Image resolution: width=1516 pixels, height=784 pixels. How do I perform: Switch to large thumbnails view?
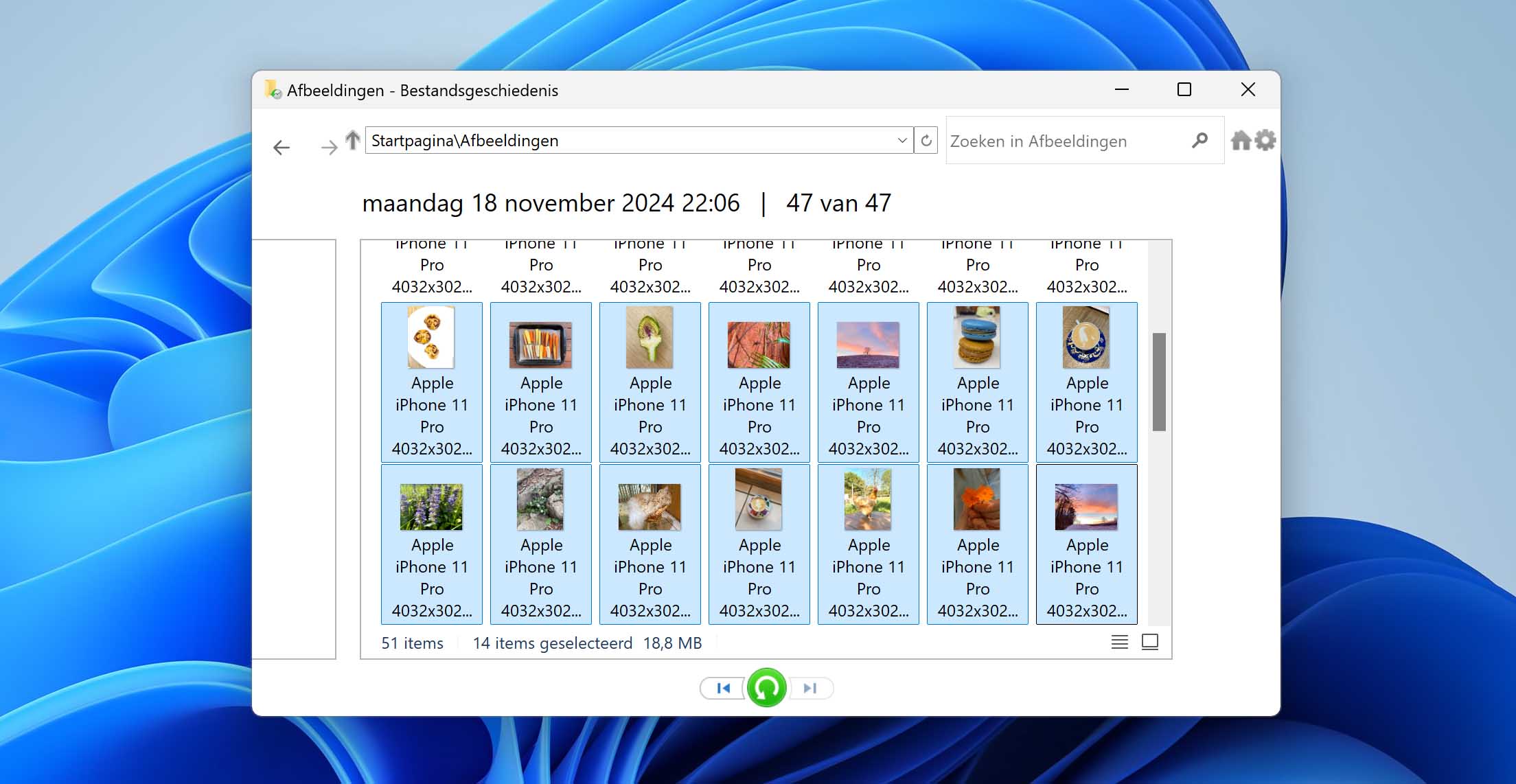[1150, 642]
